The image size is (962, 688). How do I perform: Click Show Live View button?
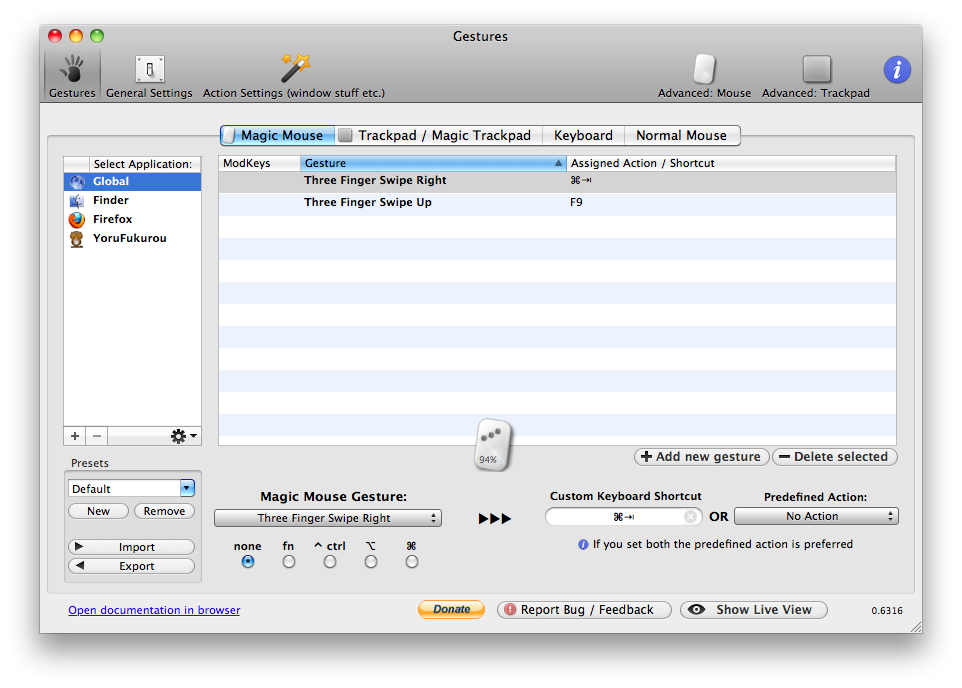(x=753, y=609)
